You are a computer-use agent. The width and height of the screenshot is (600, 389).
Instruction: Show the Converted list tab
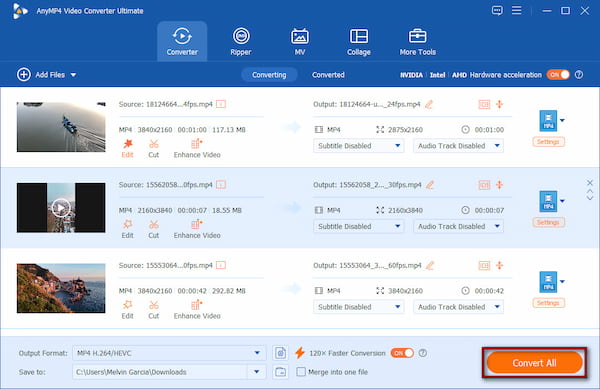point(328,75)
